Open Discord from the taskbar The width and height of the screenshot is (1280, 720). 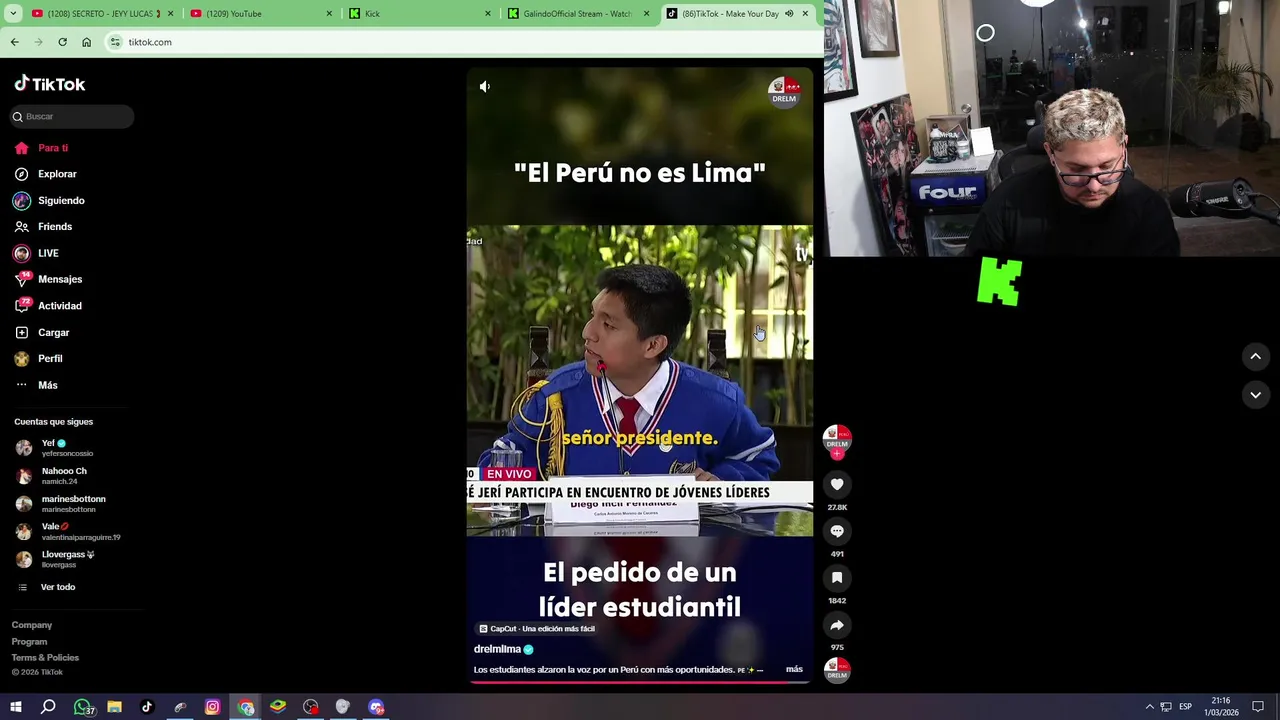[376, 707]
